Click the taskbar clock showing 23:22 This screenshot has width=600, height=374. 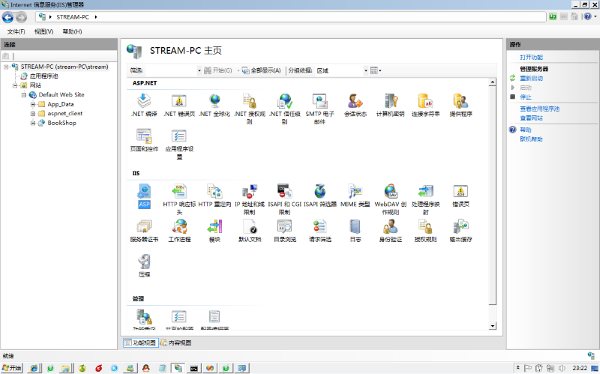pyautogui.click(x=580, y=368)
